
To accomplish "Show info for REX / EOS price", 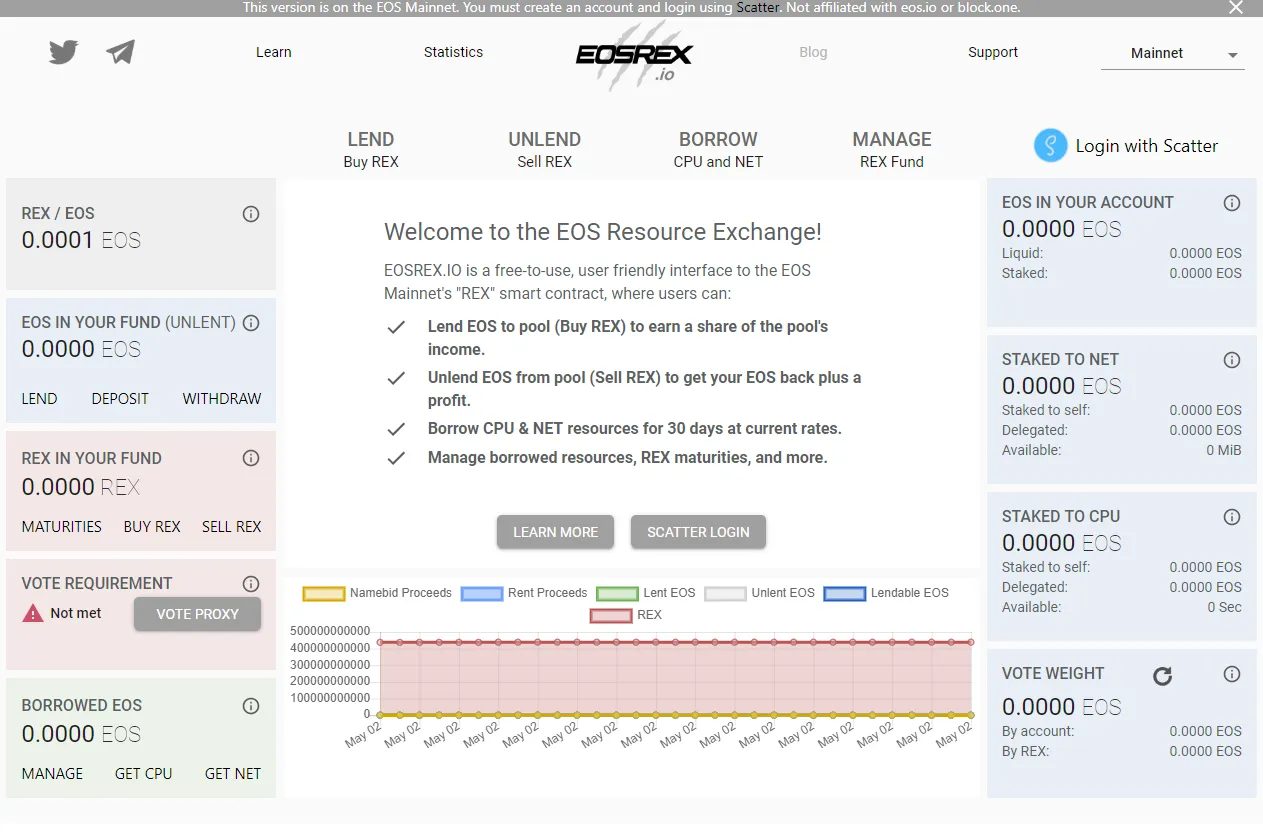I will coord(251,214).
